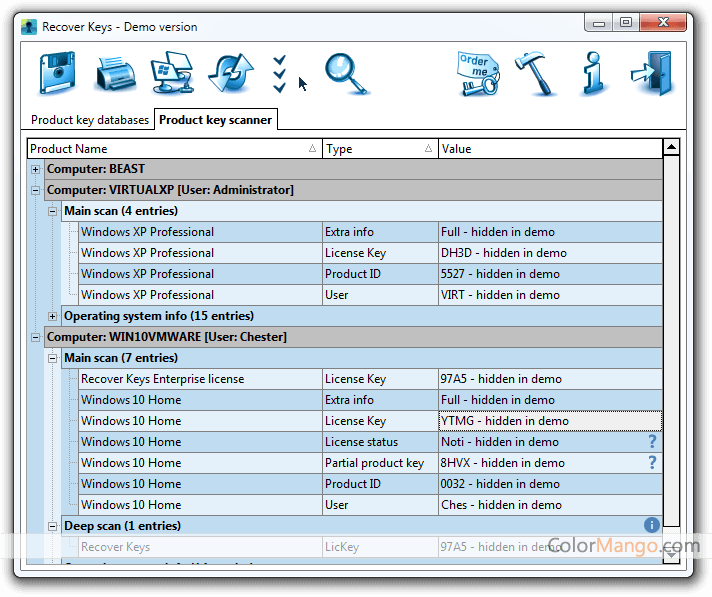712x597 pixels.
Task: Click the scrollbar up arrow
Action: pos(671,148)
